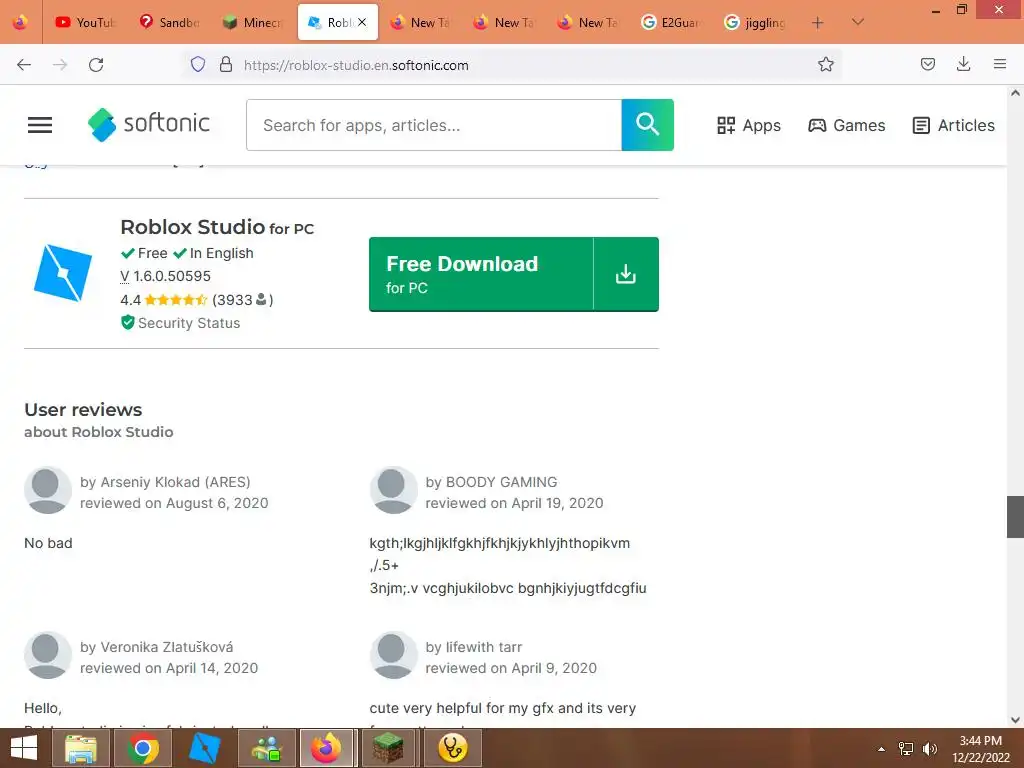Viewport: 1024px width, 768px height.
Task: Click Veronika Zlatušková reviewer avatar
Action: point(48,655)
